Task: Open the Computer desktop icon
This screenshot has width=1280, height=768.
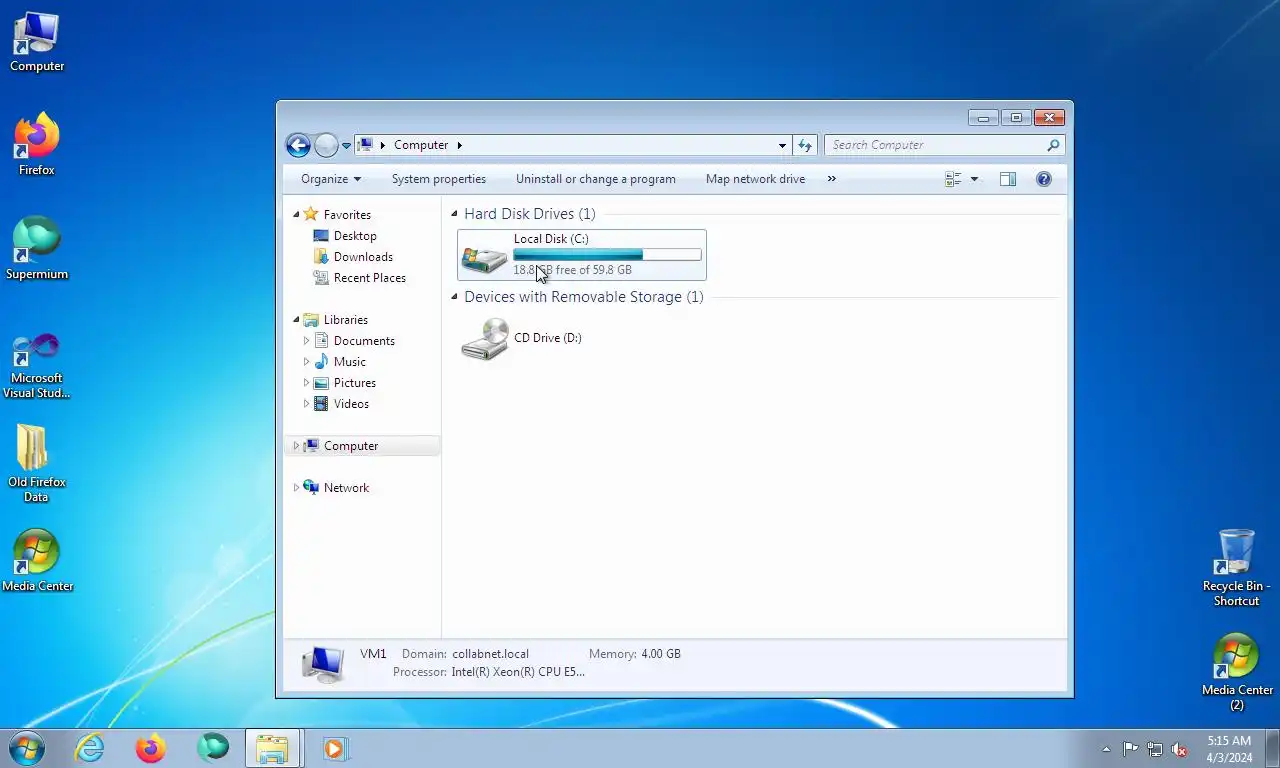Action: tap(37, 42)
